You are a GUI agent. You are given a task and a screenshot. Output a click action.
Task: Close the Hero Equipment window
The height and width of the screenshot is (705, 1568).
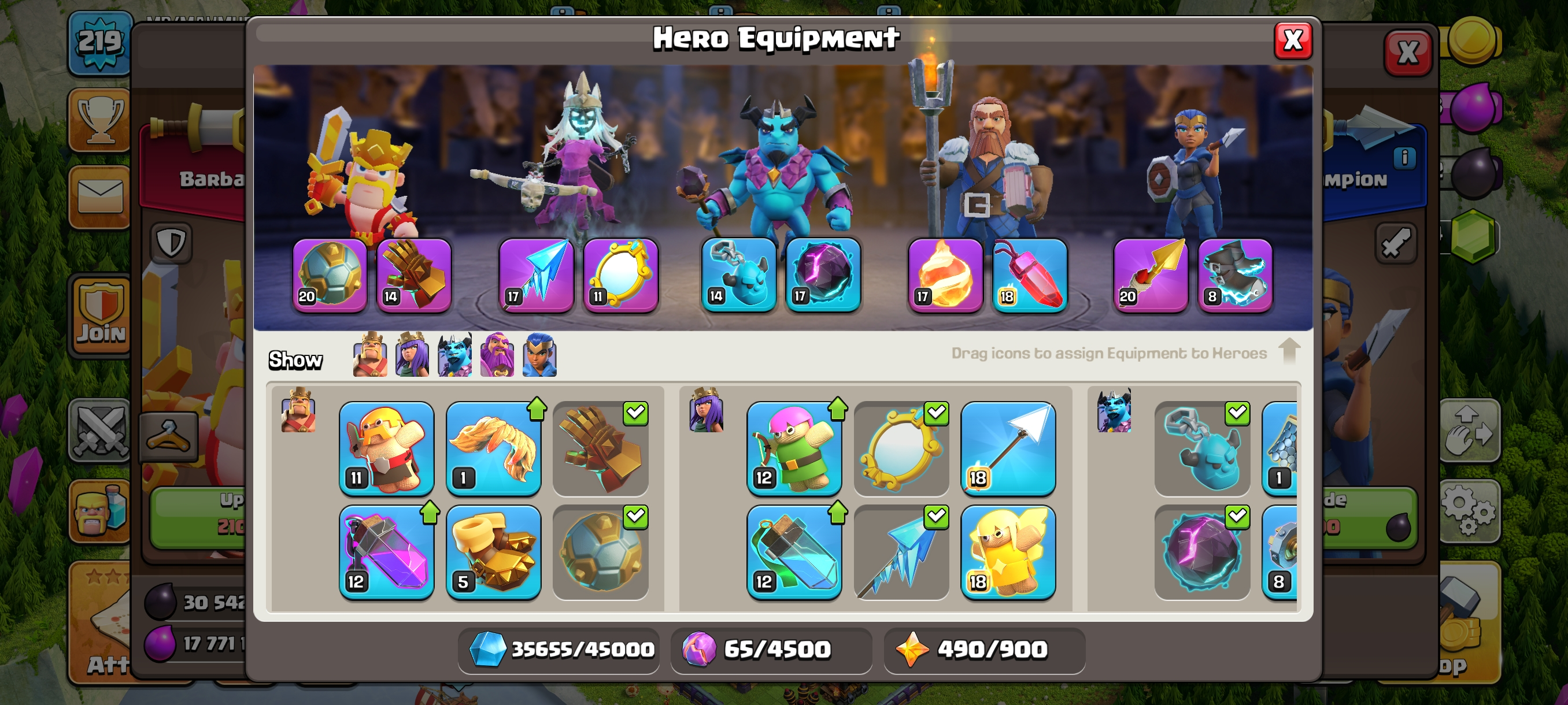tap(1293, 41)
